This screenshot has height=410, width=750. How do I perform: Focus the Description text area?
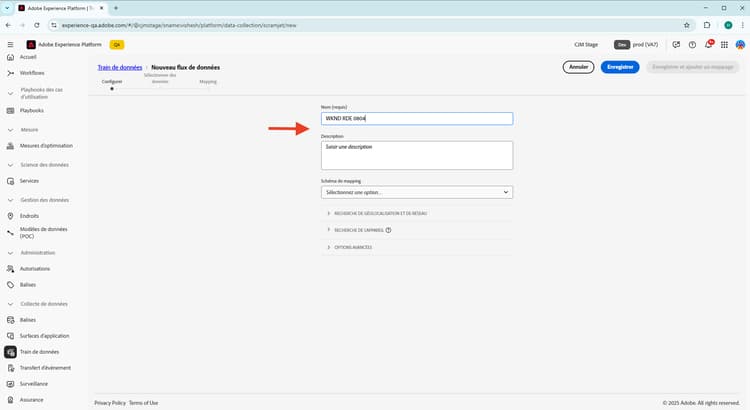[x=417, y=155]
